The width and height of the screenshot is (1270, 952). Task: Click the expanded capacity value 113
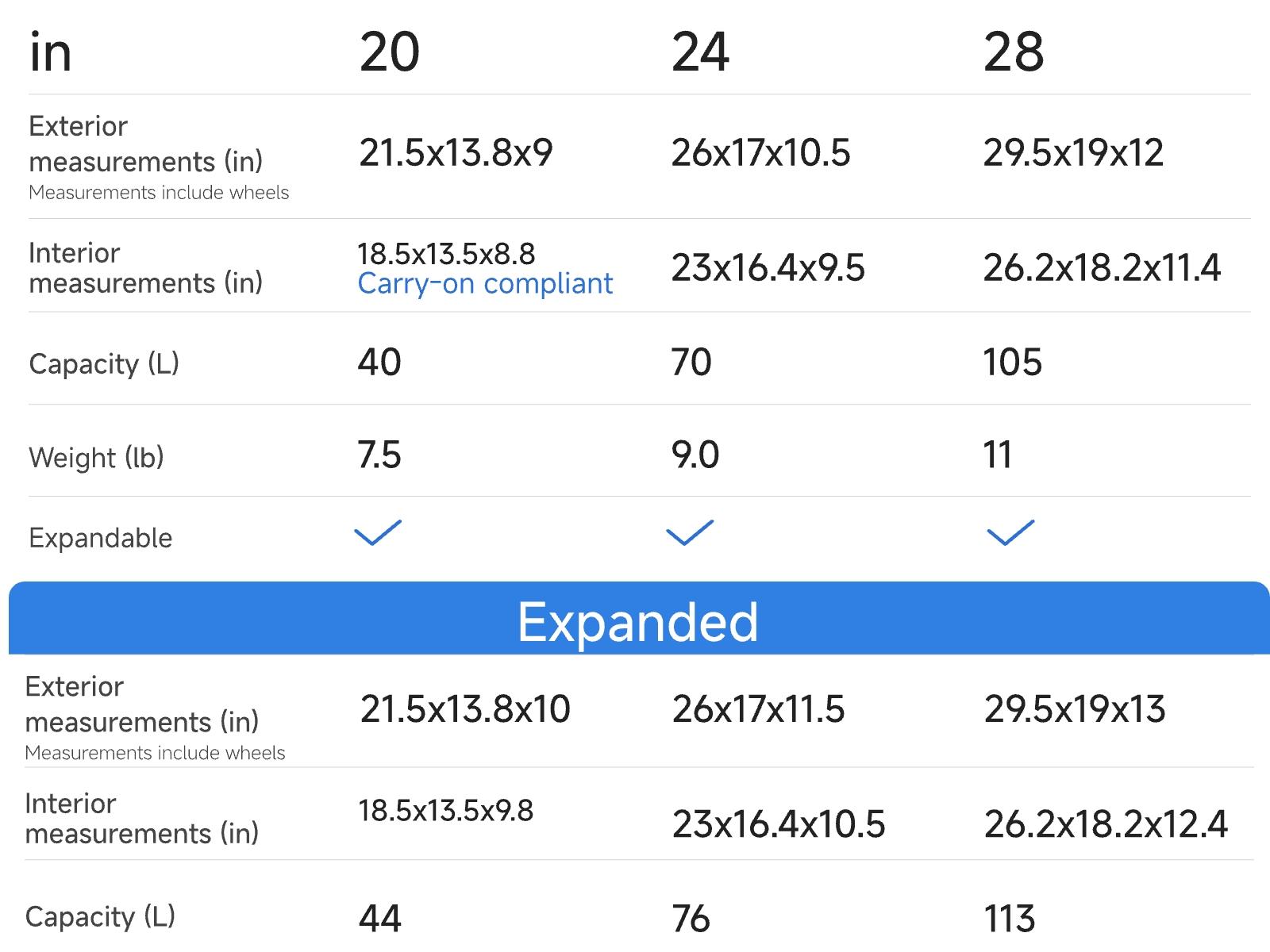(1010, 919)
